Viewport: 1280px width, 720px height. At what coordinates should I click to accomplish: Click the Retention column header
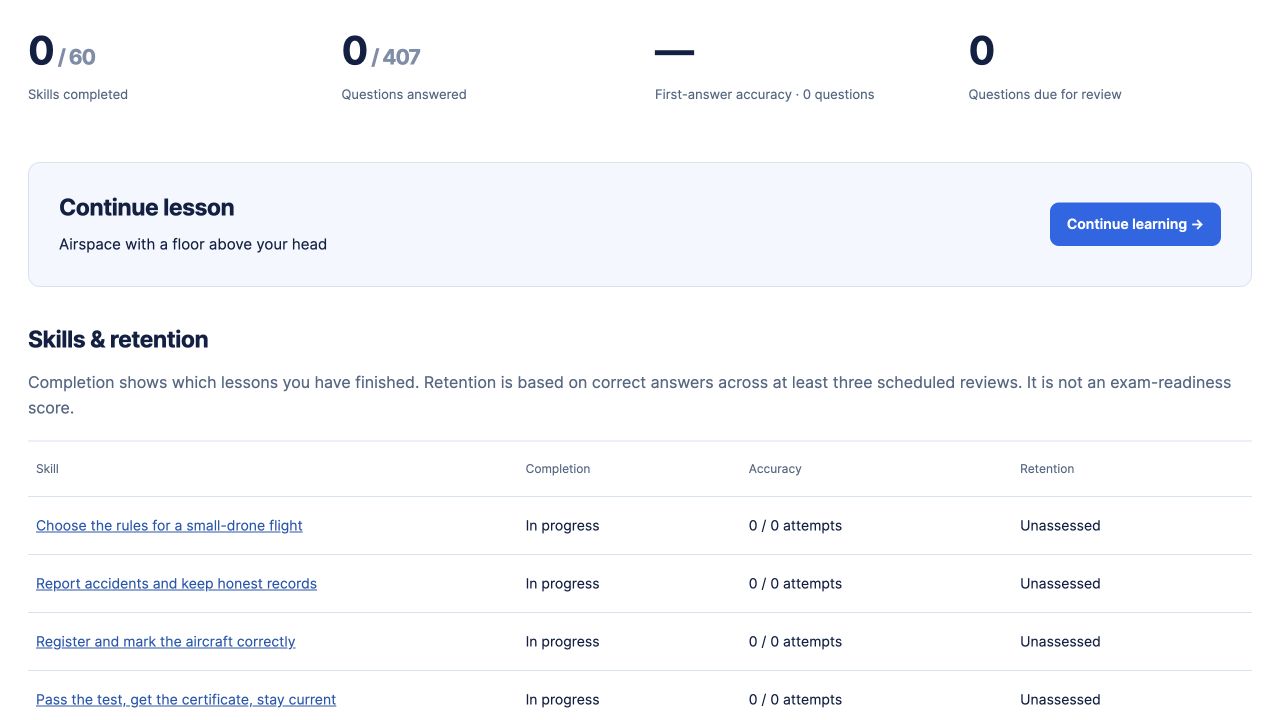tap(1047, 469)
